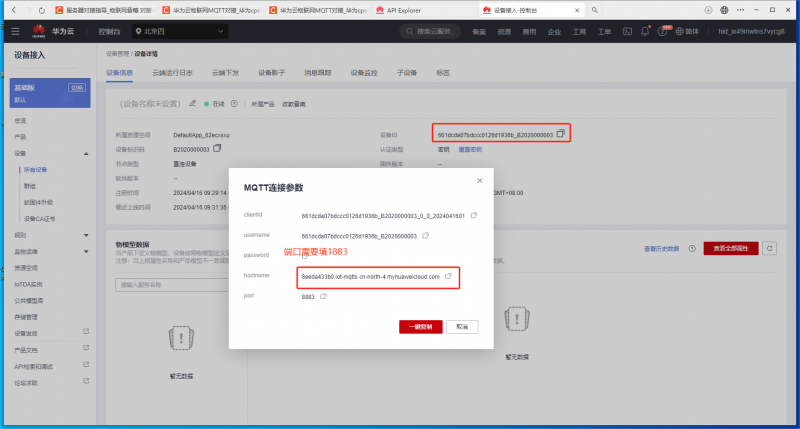Click the refresh icon next to 查看全部属性
Viewport: 800px width, 429px height.
click(x=769, y=247)
